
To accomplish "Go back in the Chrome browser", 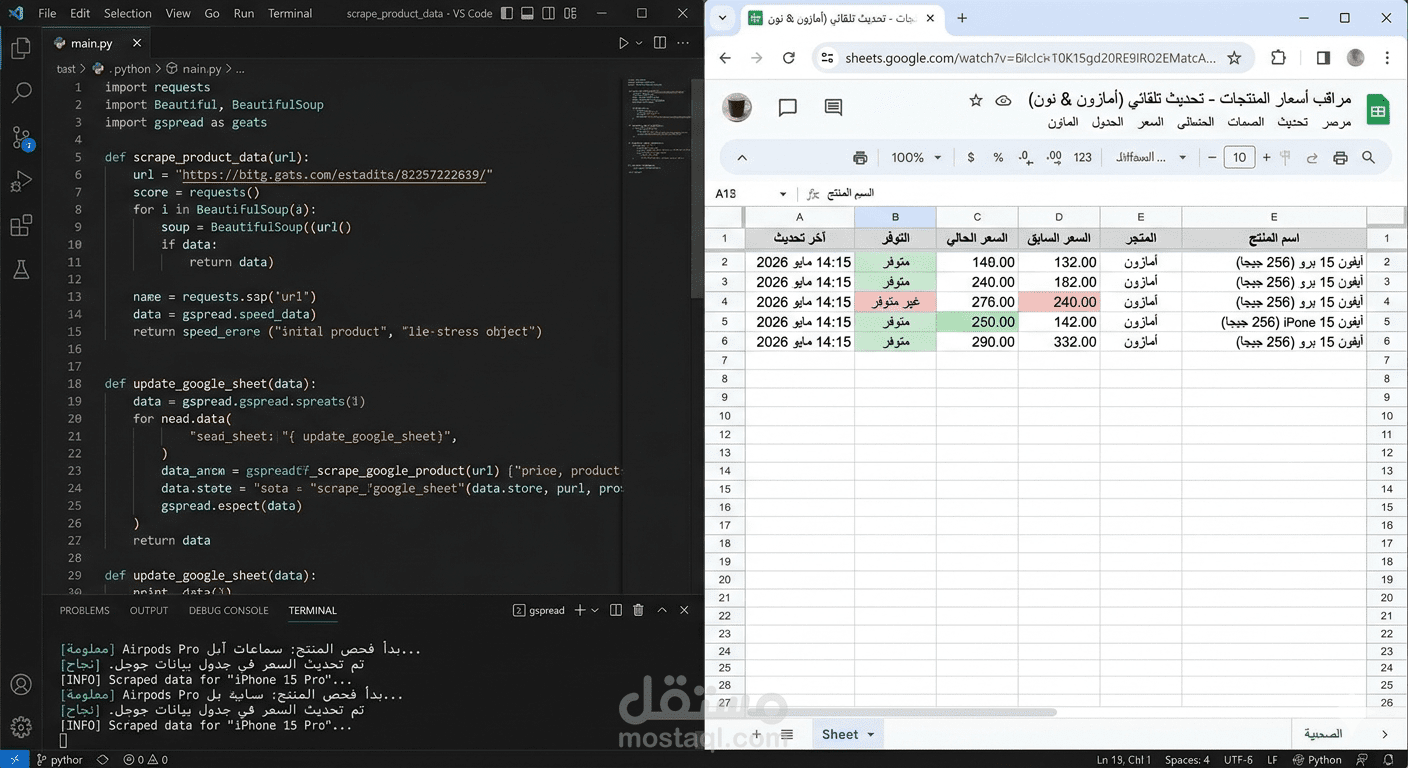I will (x=726, y=58).
